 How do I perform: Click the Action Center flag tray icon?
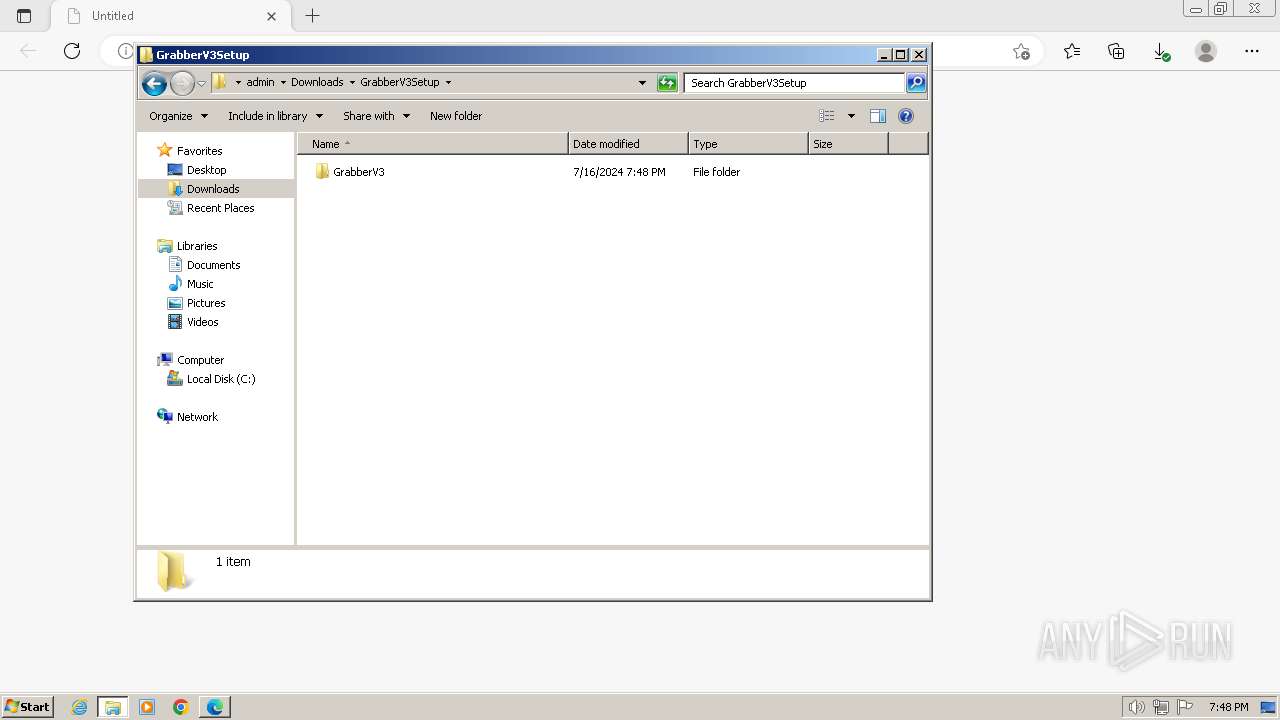click(x=1185, y=707)
